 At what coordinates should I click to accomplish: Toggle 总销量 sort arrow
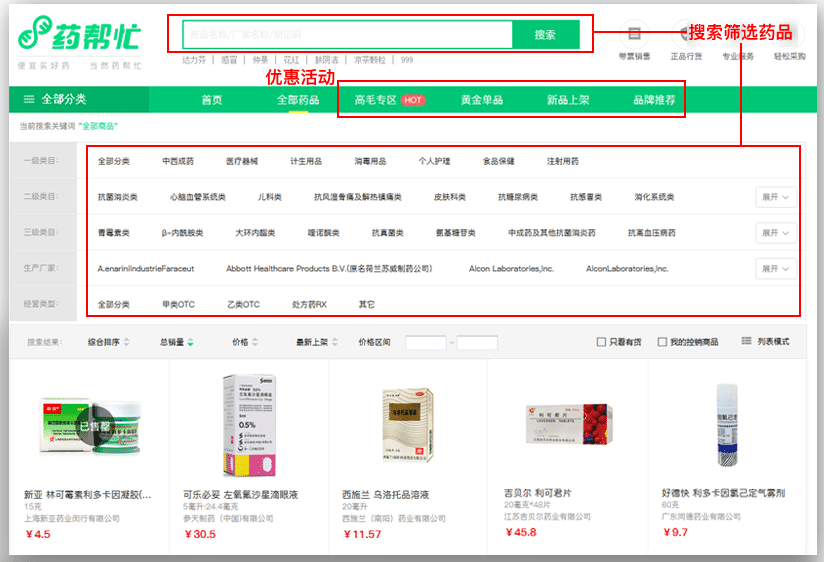click(x=190, y=342)
